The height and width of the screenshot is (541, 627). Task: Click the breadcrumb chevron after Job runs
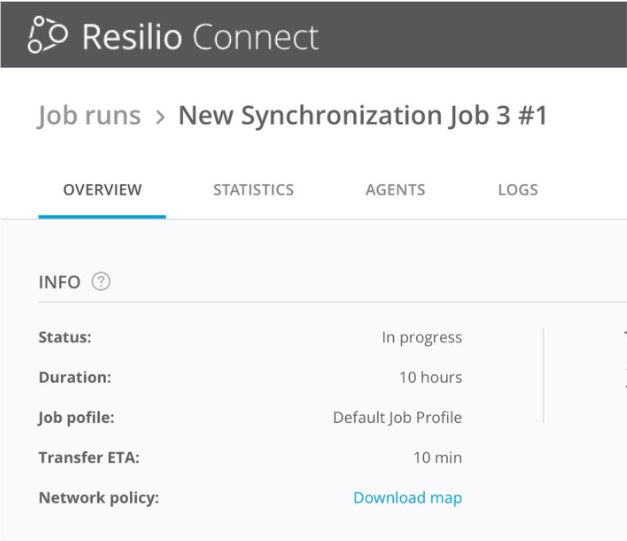[160, 117]
